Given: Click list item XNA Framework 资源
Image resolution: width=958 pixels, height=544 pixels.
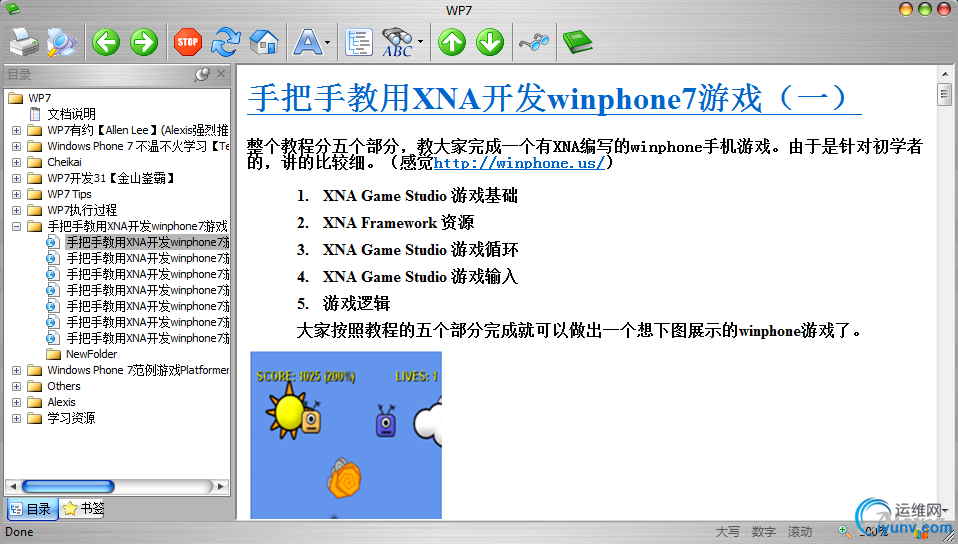Looking at the screenshot, I should click(398, 222).
